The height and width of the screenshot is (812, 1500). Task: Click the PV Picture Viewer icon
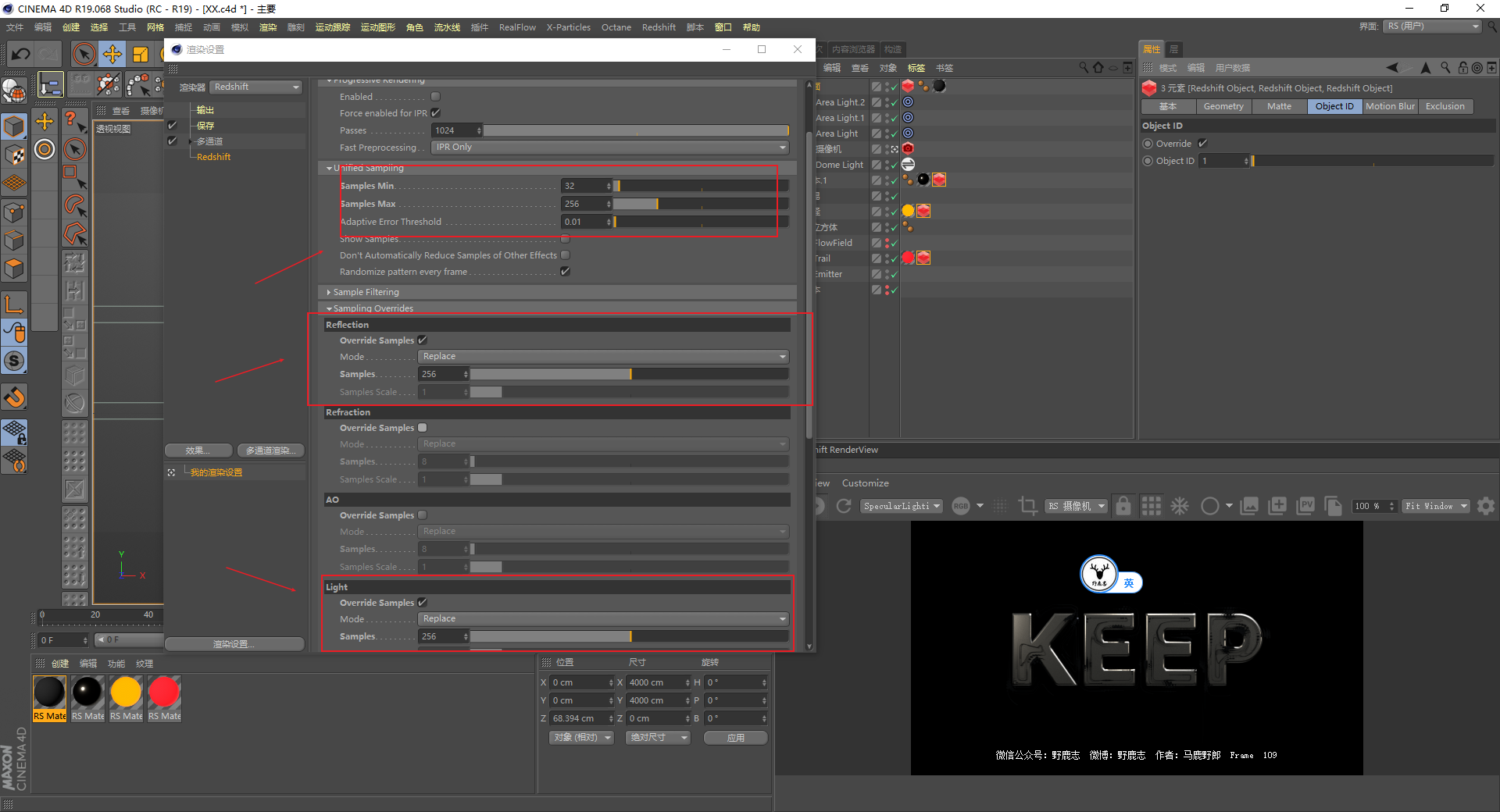click(1305, 506)
